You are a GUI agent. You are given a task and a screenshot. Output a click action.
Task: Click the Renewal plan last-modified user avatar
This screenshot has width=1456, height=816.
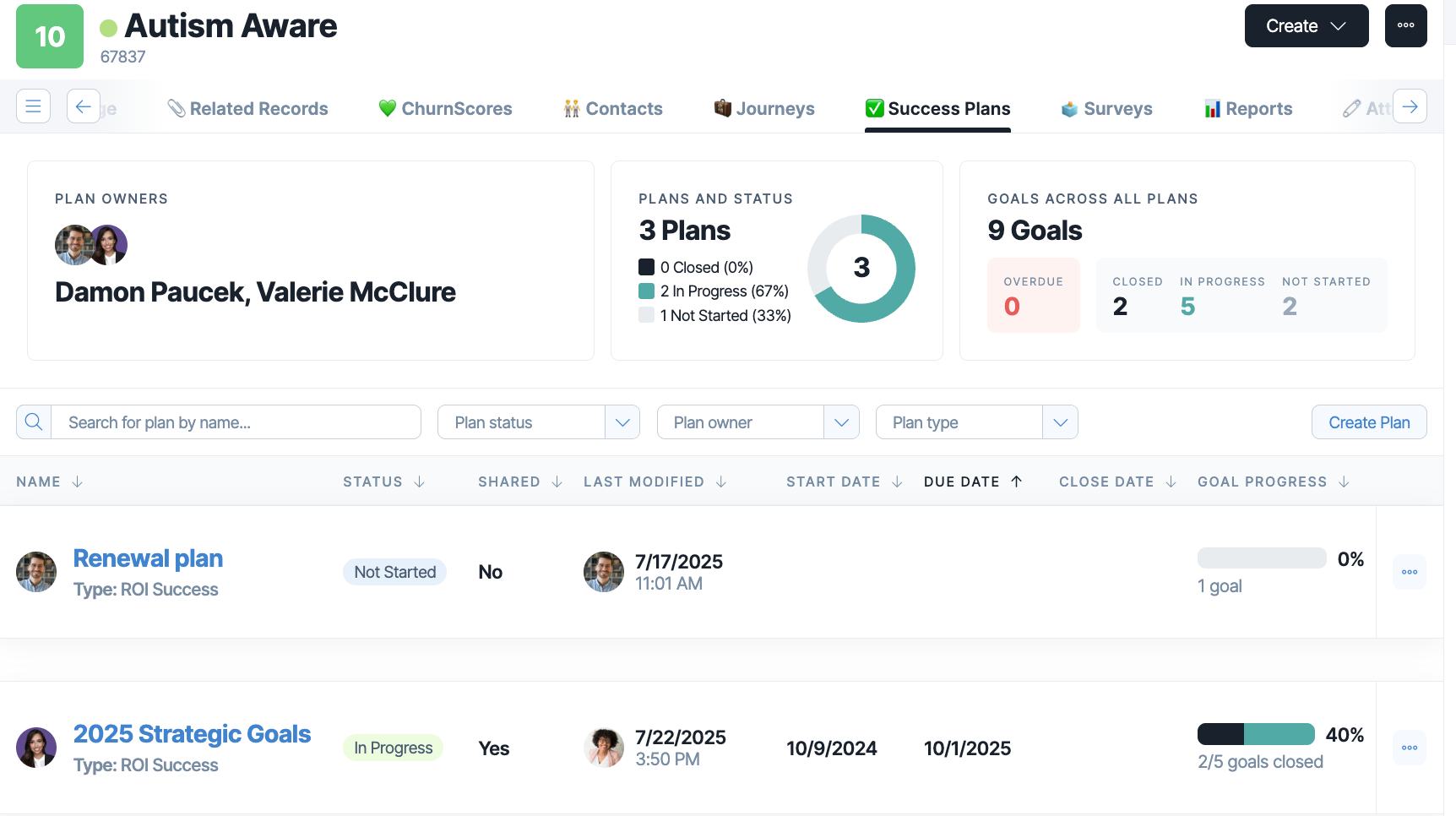(604, 572)
